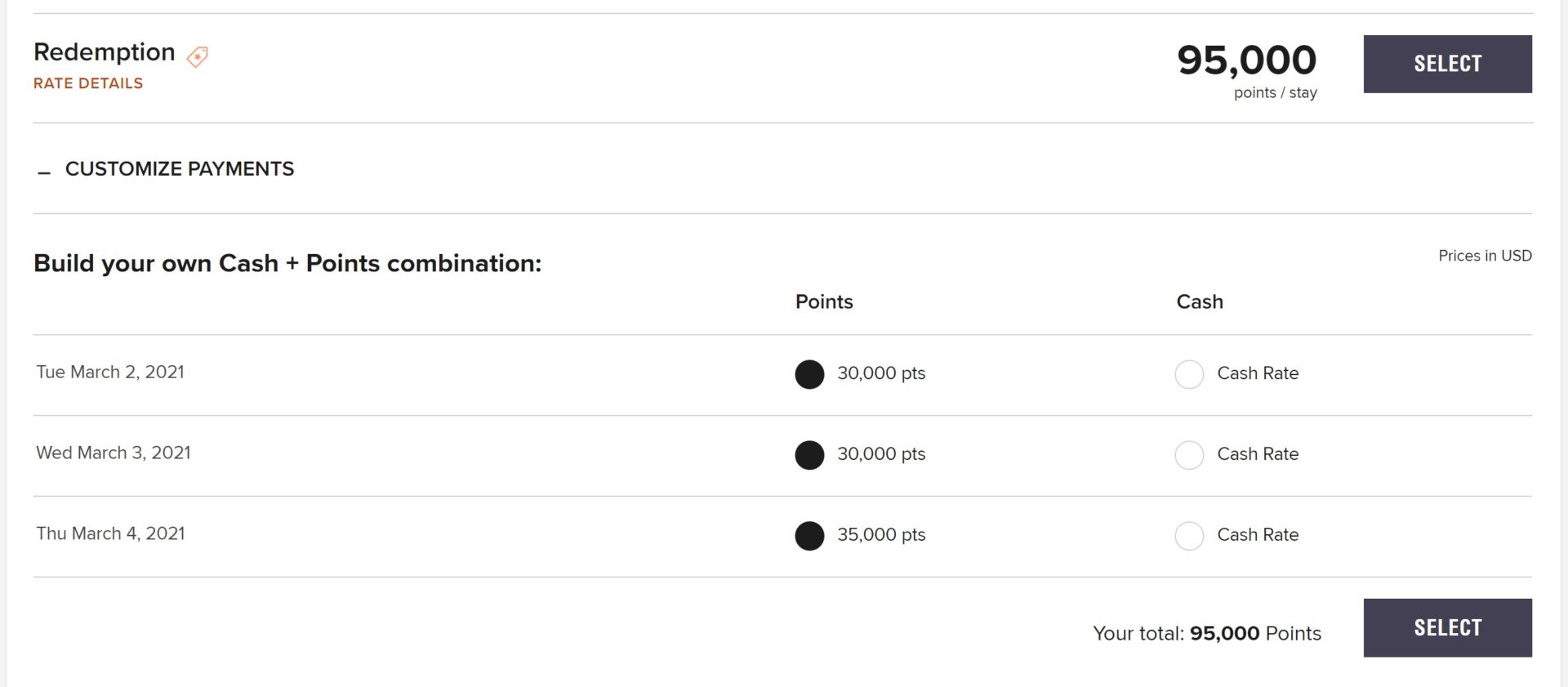Click the Cash column header
The image size is (1568, 687).
tap(1199, 301)
